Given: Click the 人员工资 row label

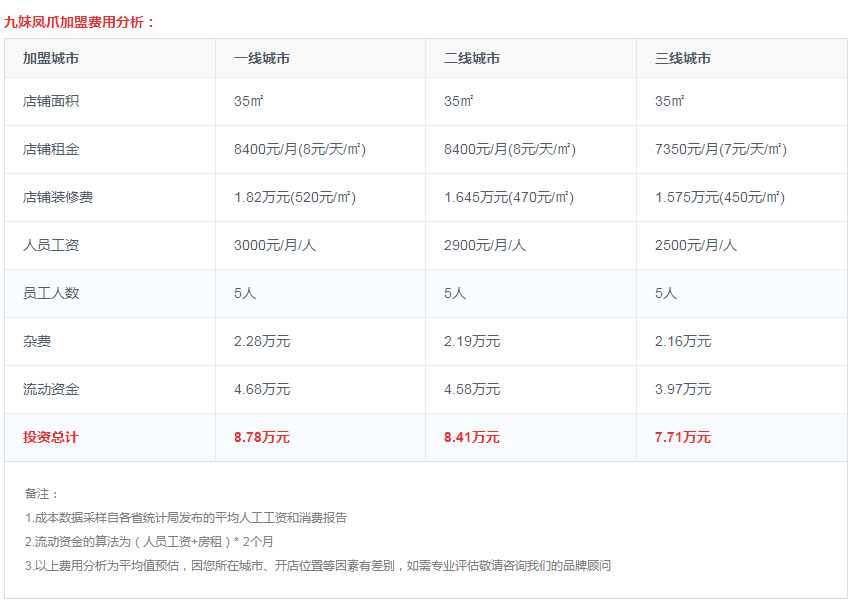Looking at the screenshot, I should click(51, 245).
